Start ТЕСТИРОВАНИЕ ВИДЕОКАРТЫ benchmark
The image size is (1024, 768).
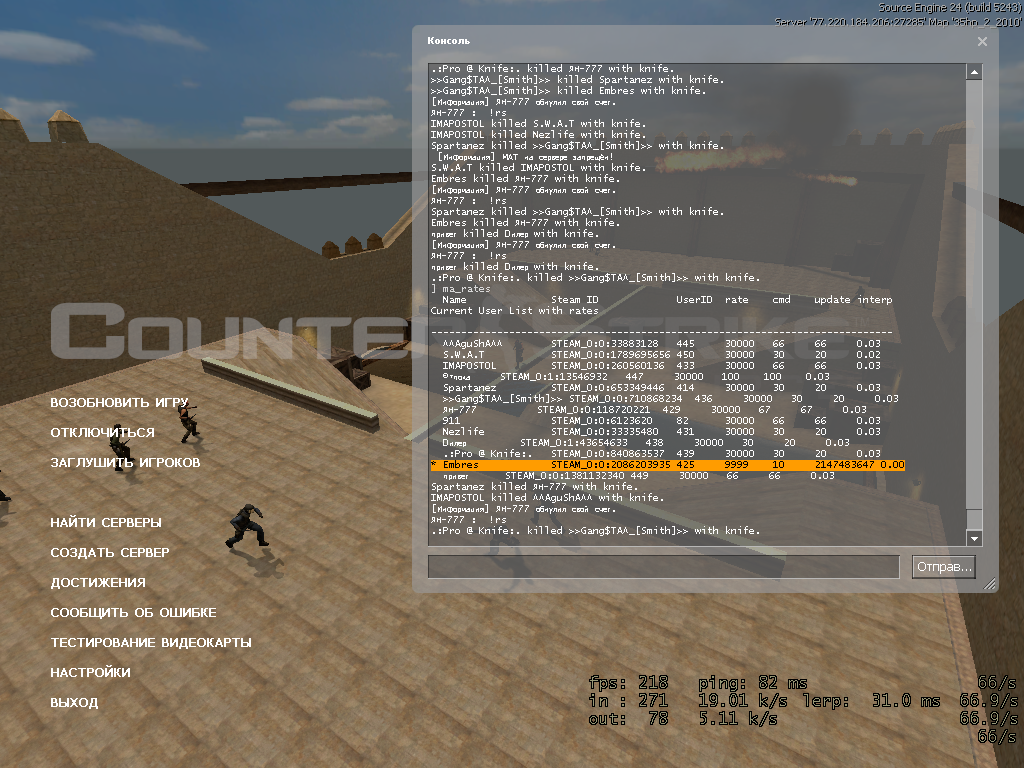pyautogui.click(x=151, y=643)
